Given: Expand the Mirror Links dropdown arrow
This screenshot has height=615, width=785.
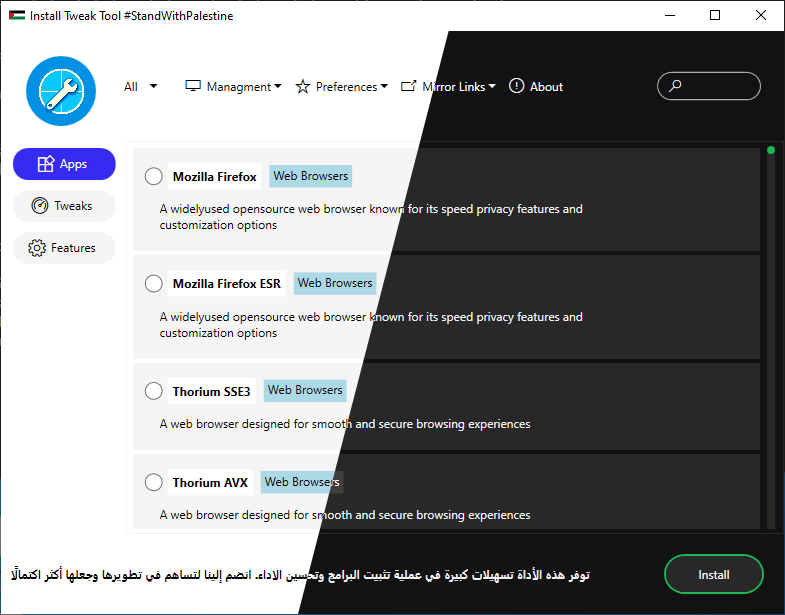Looking at the screenshot, I should point(492,86).
